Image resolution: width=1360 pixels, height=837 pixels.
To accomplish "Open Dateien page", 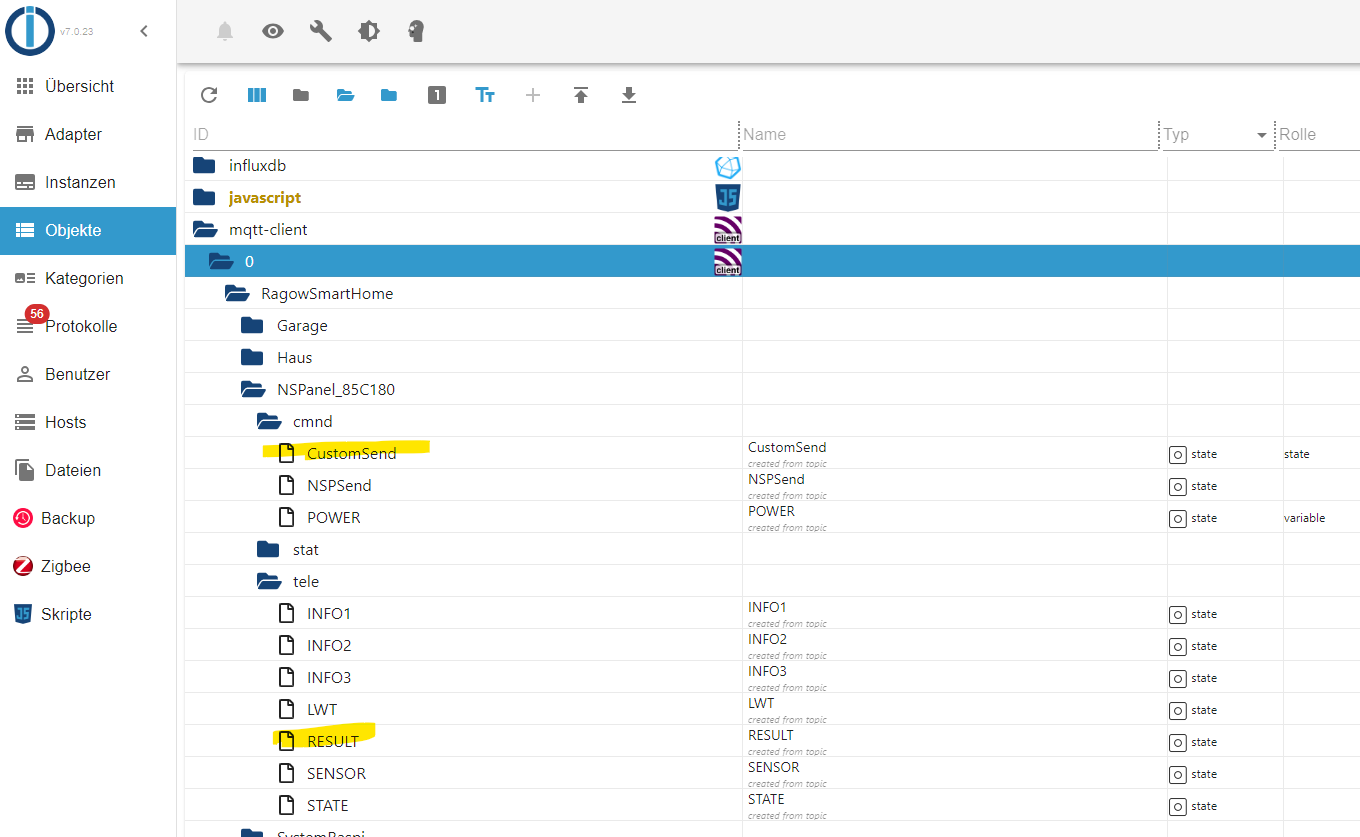I will tap(88, 470).
